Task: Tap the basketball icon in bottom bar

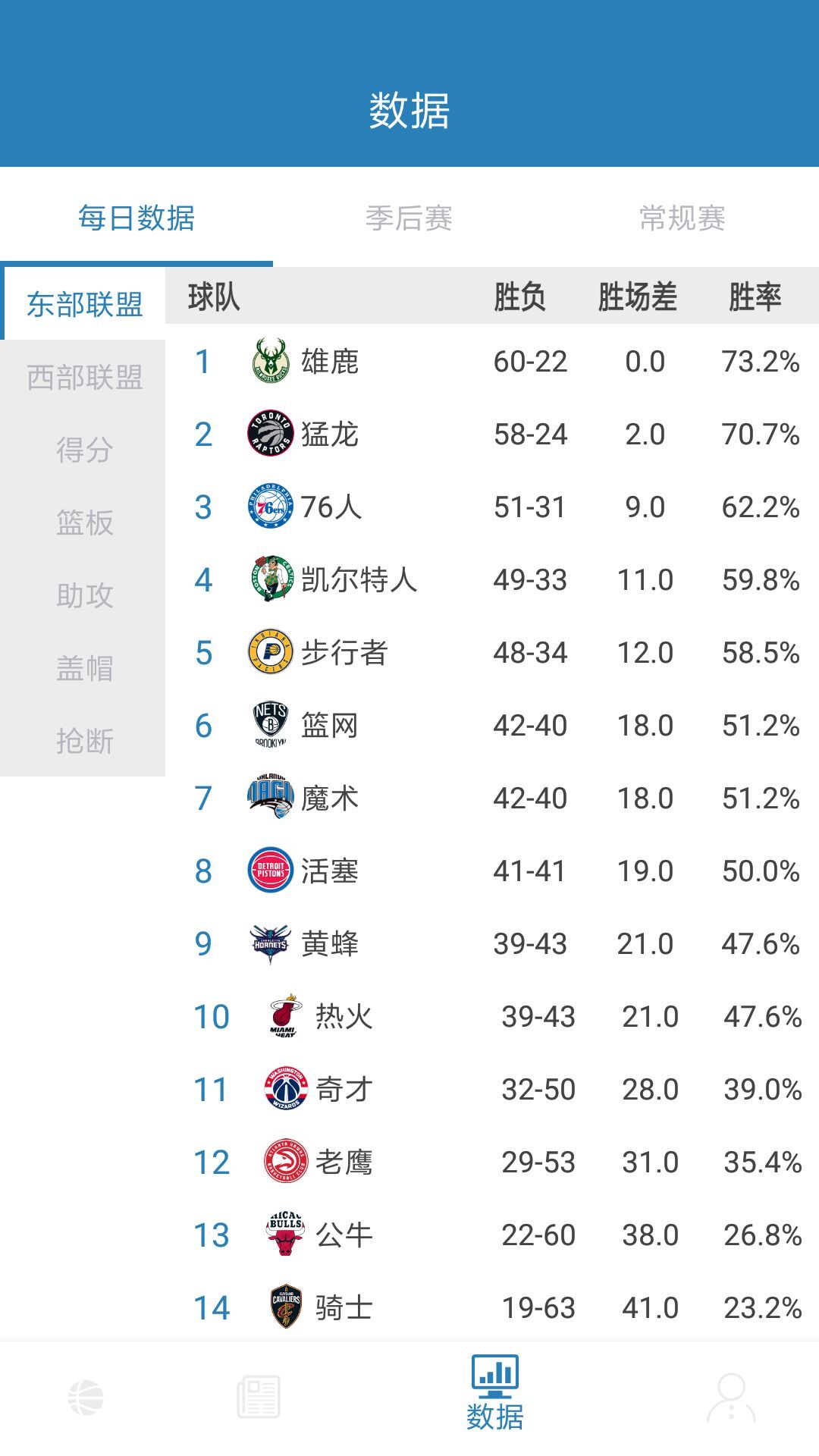Action: (86, 1397)
